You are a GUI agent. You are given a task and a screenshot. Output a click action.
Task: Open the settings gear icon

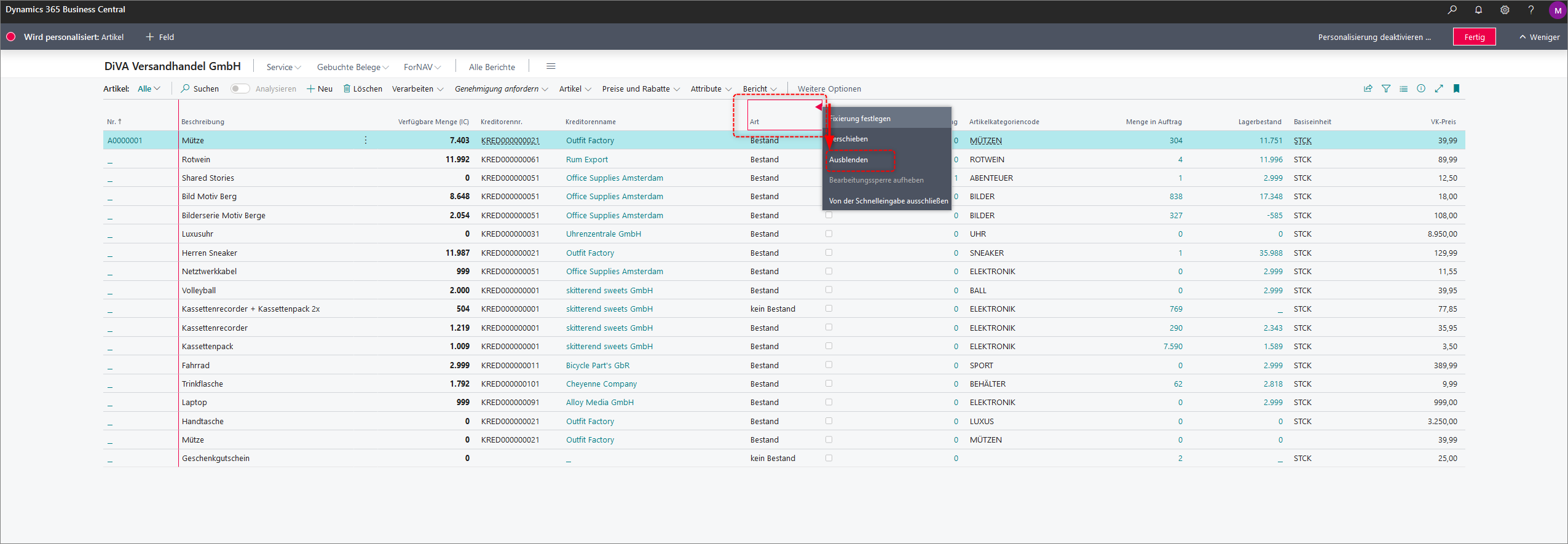pos(1505,10)
